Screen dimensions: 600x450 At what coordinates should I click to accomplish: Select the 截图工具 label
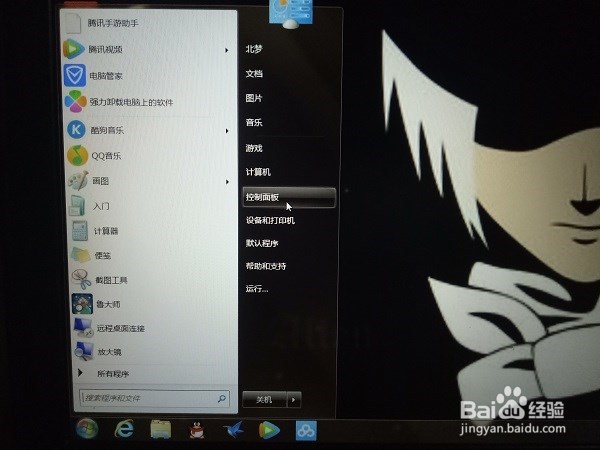[111, 280]
